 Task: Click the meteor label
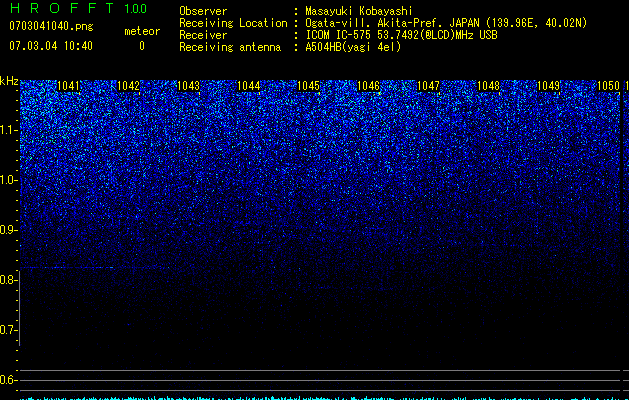pyautogui.click(x=142, y=31)
